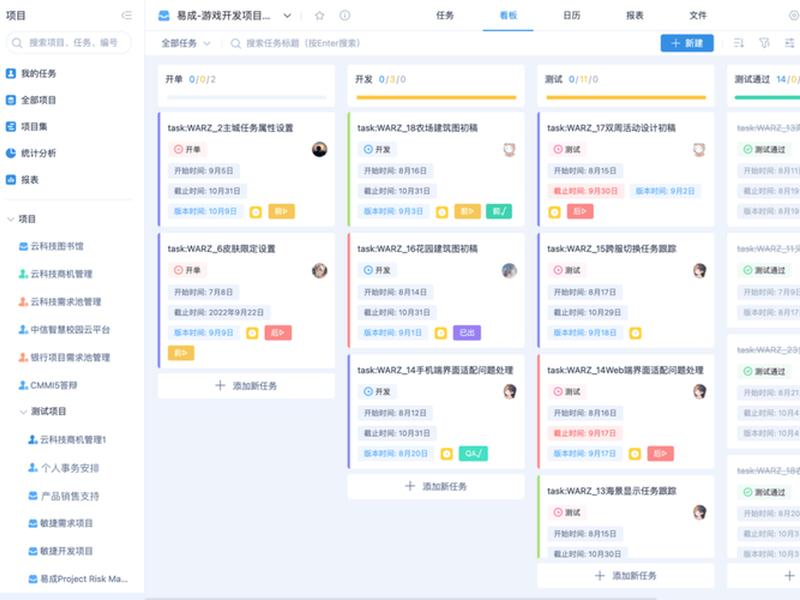This screenshot has width=800, height=600.
Task: Toggle 测试 status on WARZ_13海景显示任务跟踪
Action: point(567,512)
